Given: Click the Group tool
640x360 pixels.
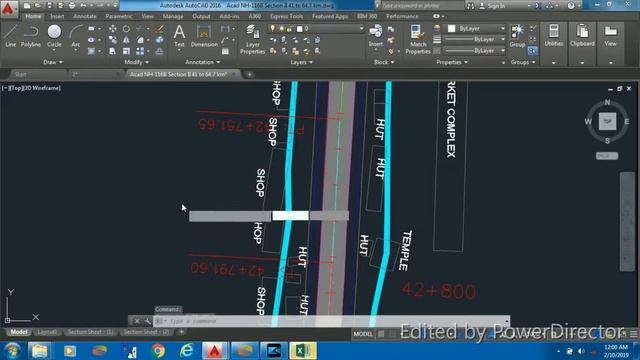Looking at the screenshot, I should [x=517, y=36].
